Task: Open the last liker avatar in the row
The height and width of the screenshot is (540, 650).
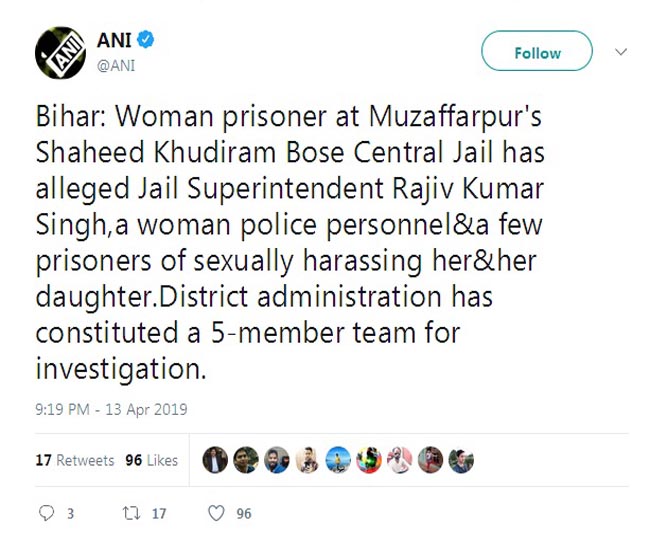Action: [x=460, y=460]
